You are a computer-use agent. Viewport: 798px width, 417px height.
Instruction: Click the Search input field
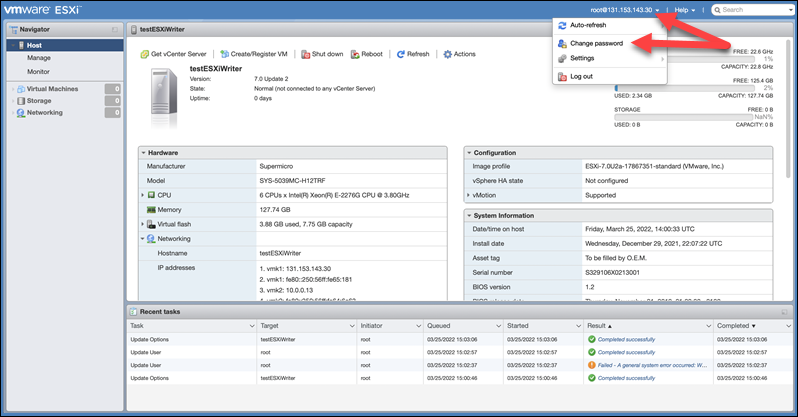point(753,10)
